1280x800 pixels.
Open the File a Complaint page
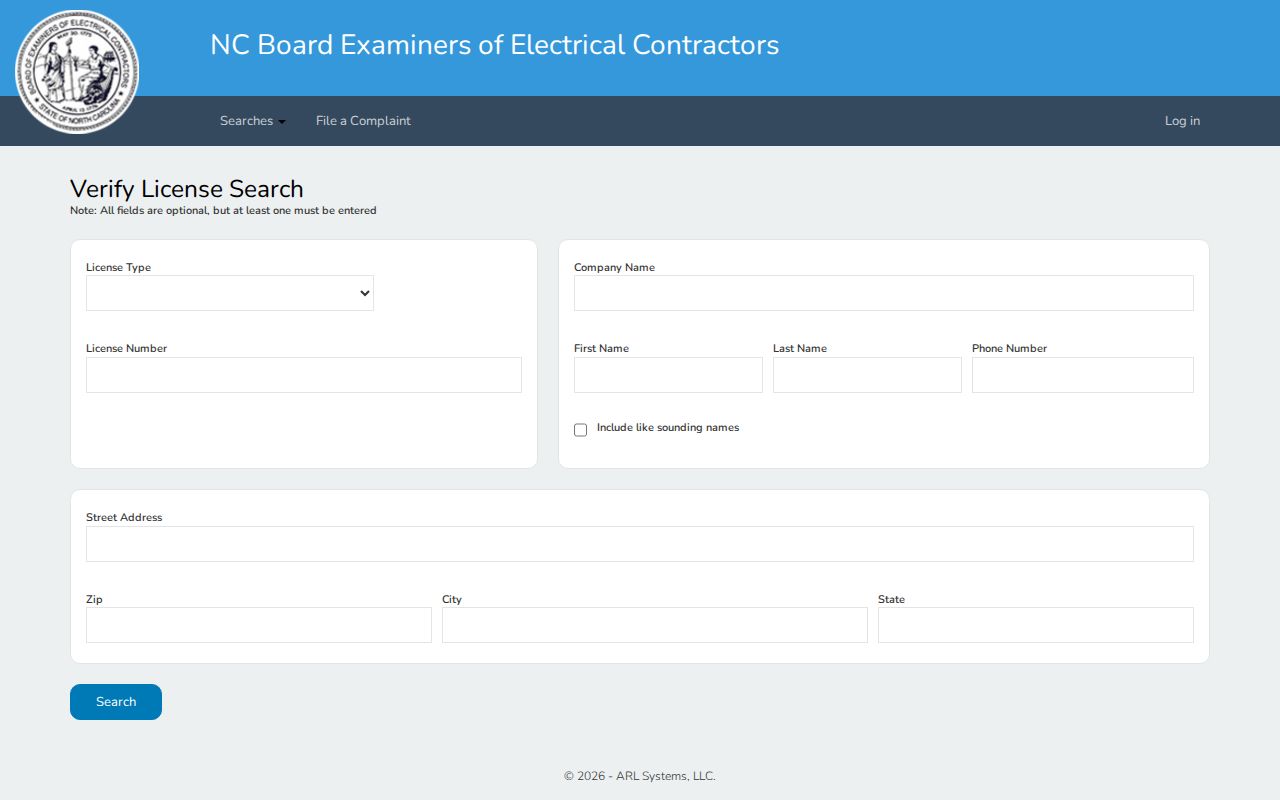click(x=363, y=121)
